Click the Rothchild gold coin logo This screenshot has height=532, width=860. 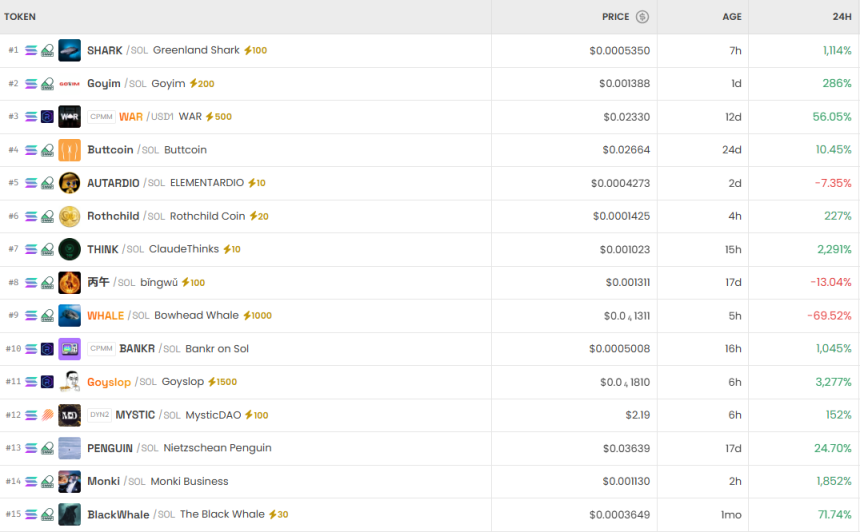click(x=69, y=216)
